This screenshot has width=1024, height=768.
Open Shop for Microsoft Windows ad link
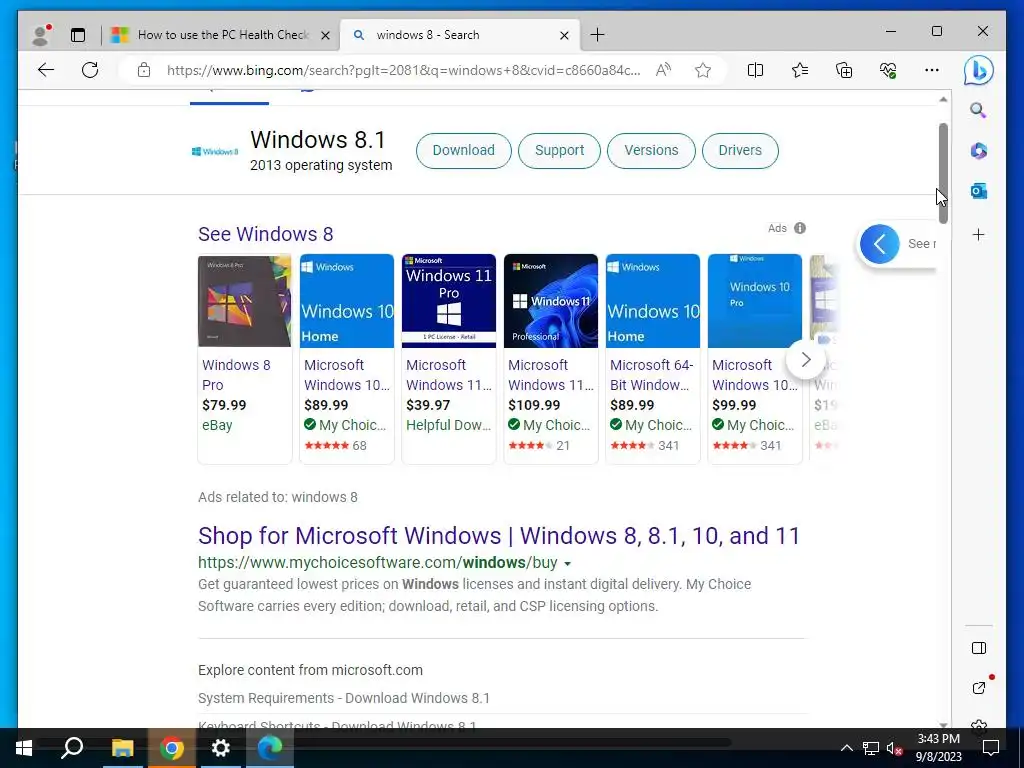click(x=499, y=536)
